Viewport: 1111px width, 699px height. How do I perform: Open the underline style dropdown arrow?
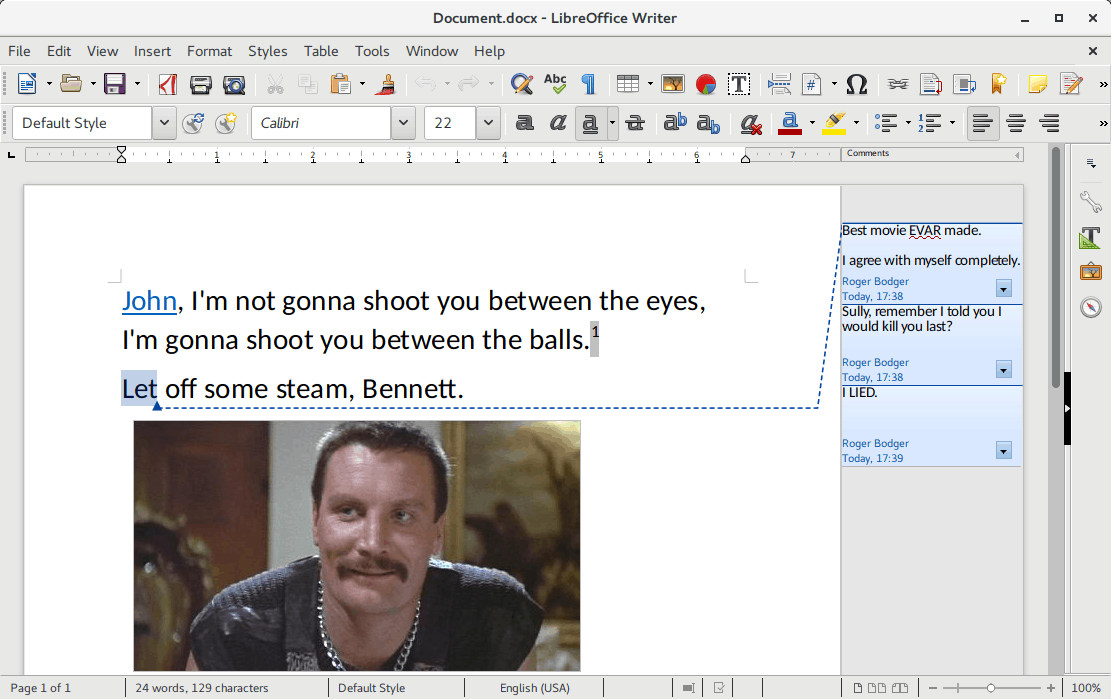(x=612, y=123)
